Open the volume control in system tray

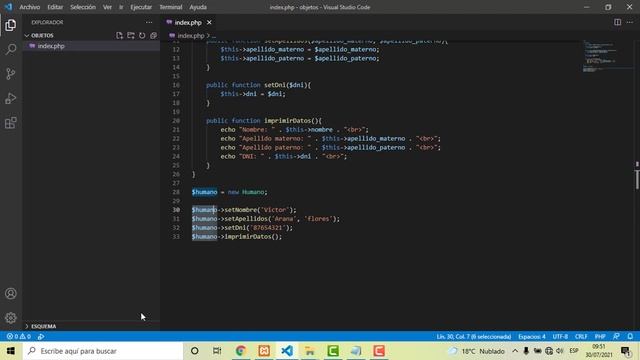pyautogui.click(x=560, y=351)
